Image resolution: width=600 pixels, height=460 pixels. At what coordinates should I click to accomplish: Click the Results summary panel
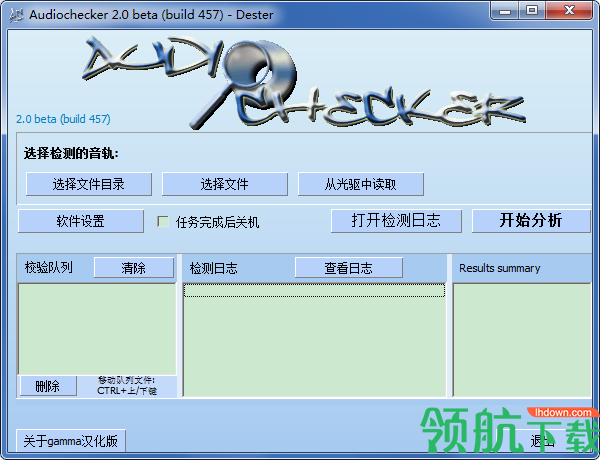tap(522, 340)
